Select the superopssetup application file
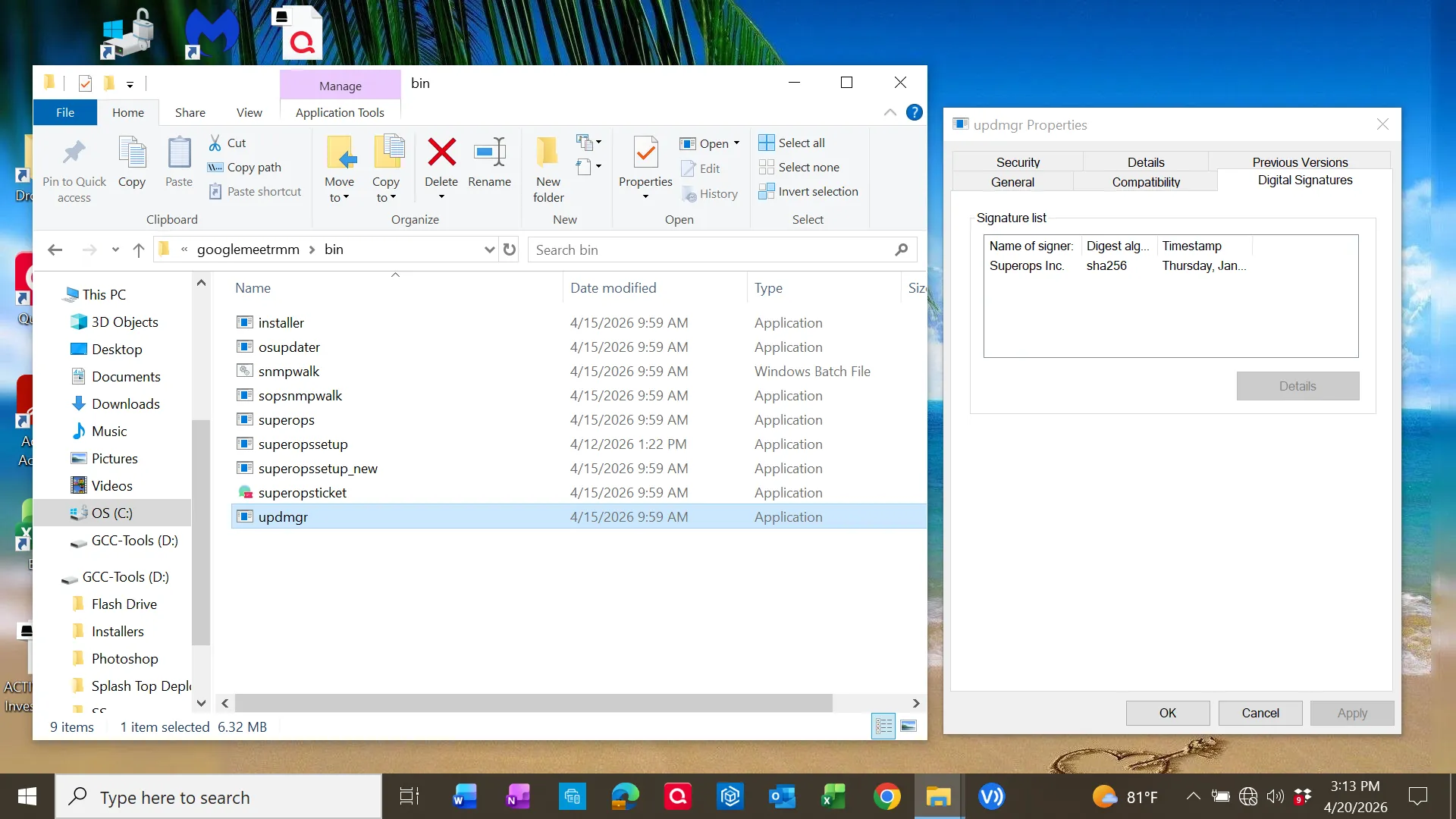 click(x=302, y=444)
